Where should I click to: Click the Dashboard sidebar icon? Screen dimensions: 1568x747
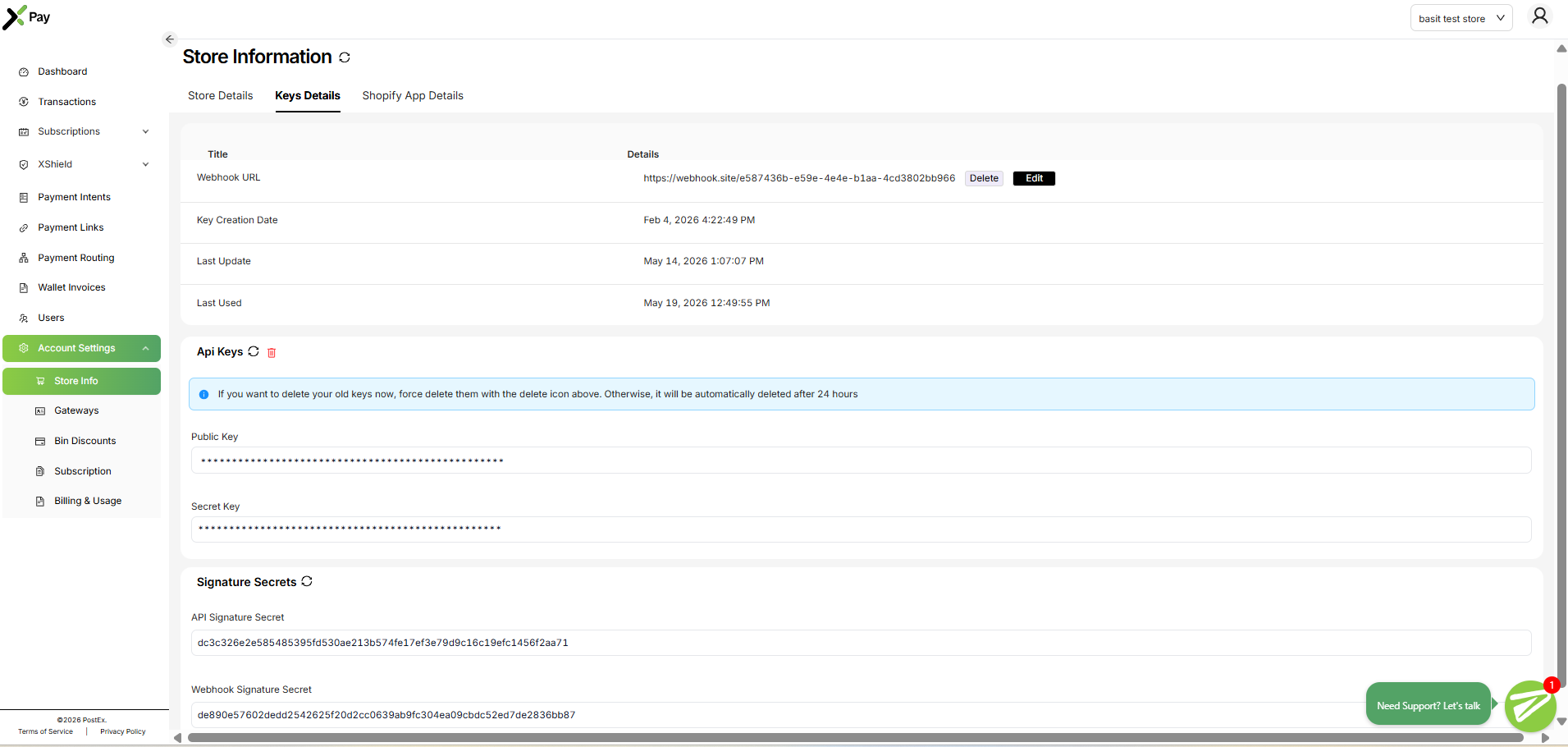tap(24, 72)
